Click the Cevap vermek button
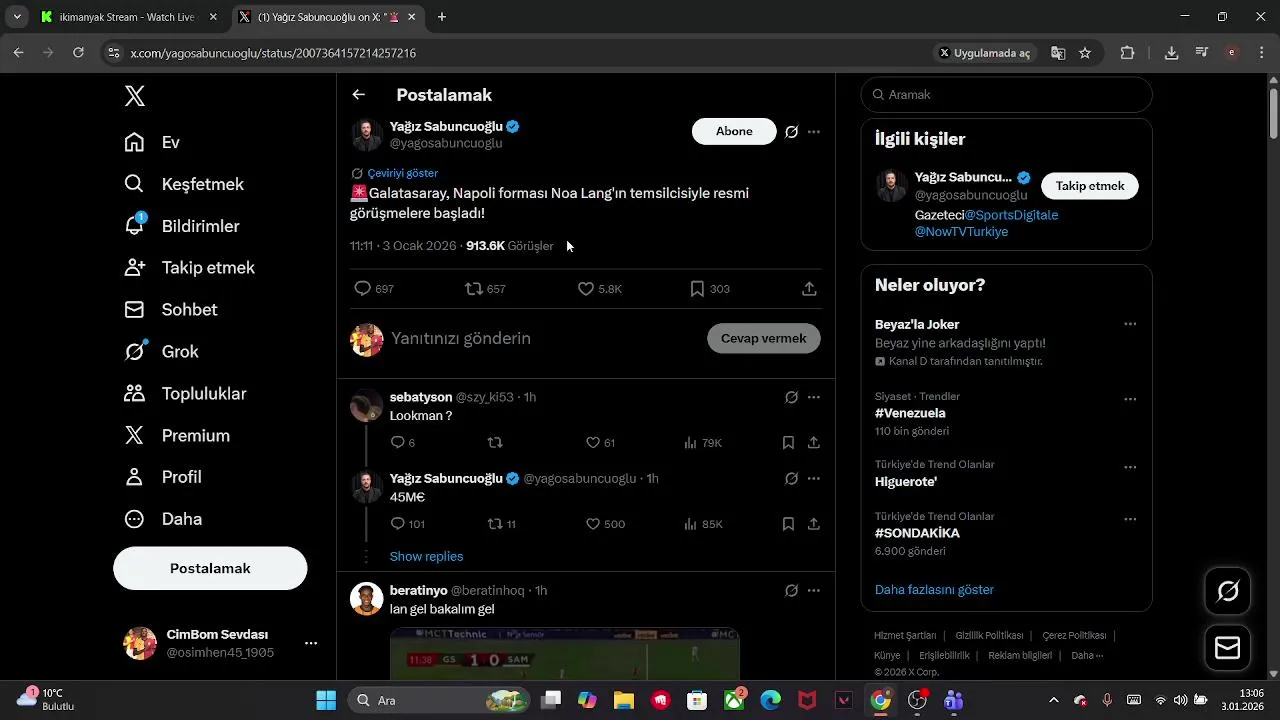Viewport: 1280px width, 720px height. point(764,338)
